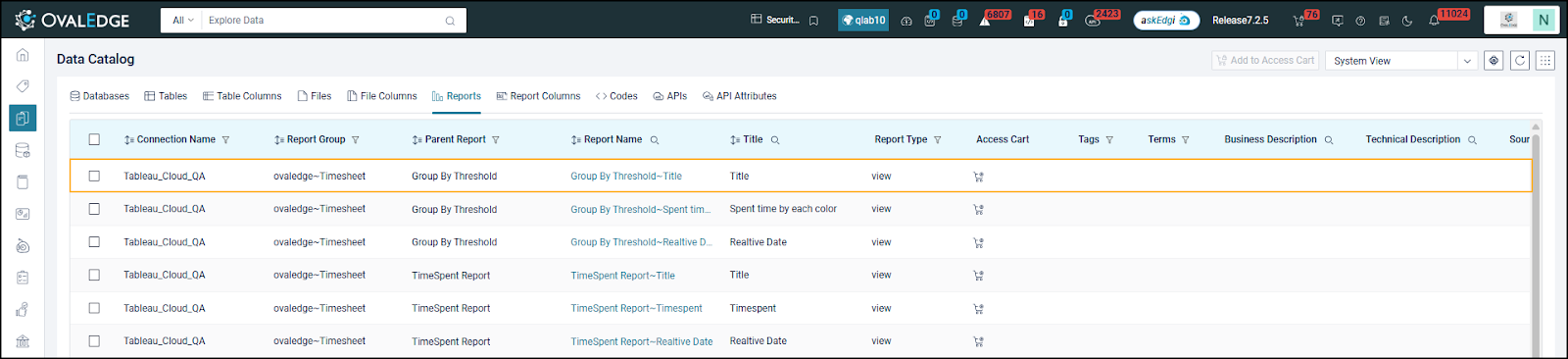Screen dimensions: 1568x359
Task: Open the help question mark icon
Action: click(1360, 21)
